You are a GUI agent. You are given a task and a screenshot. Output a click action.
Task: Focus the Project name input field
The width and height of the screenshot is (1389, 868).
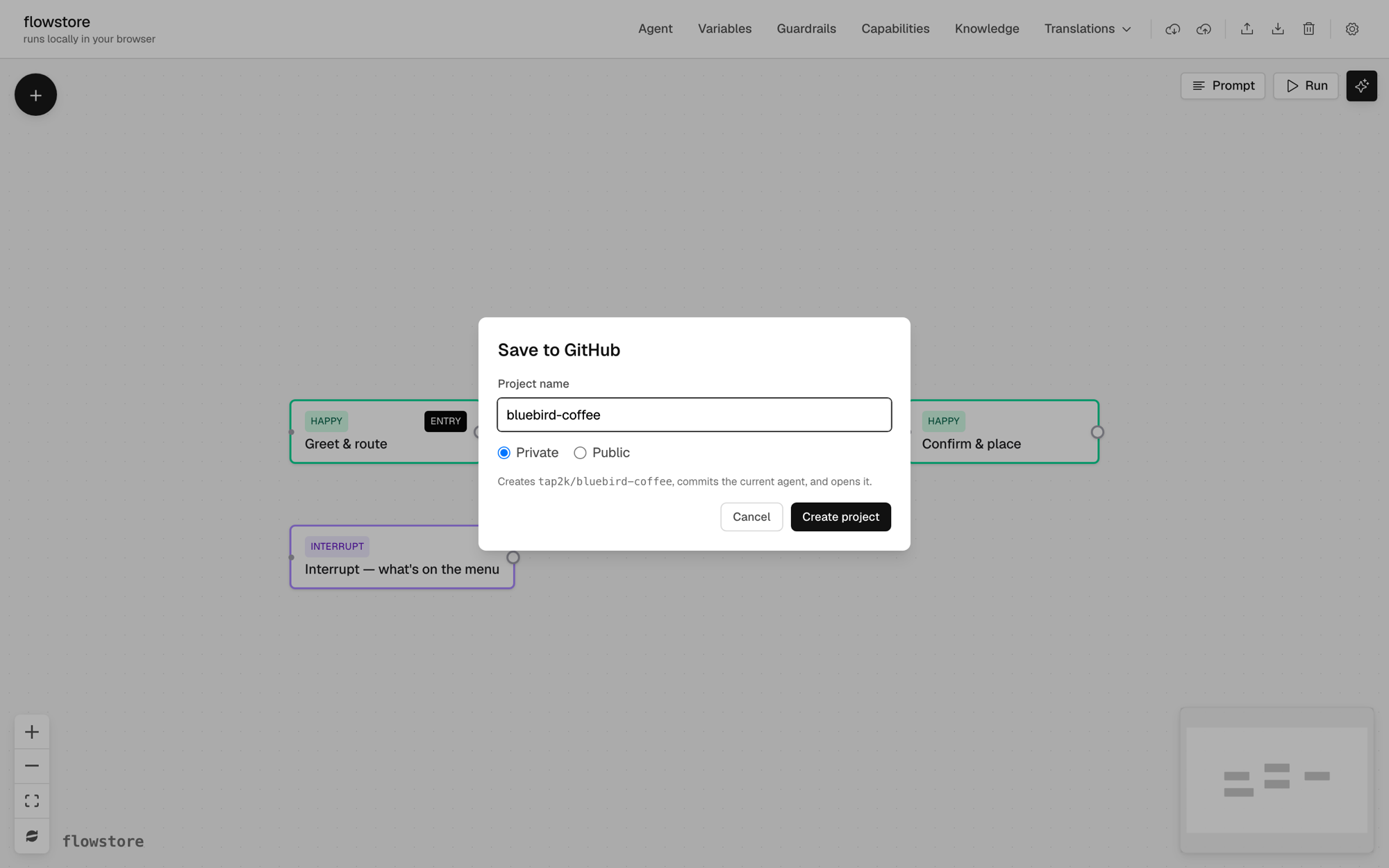[694, 415]
